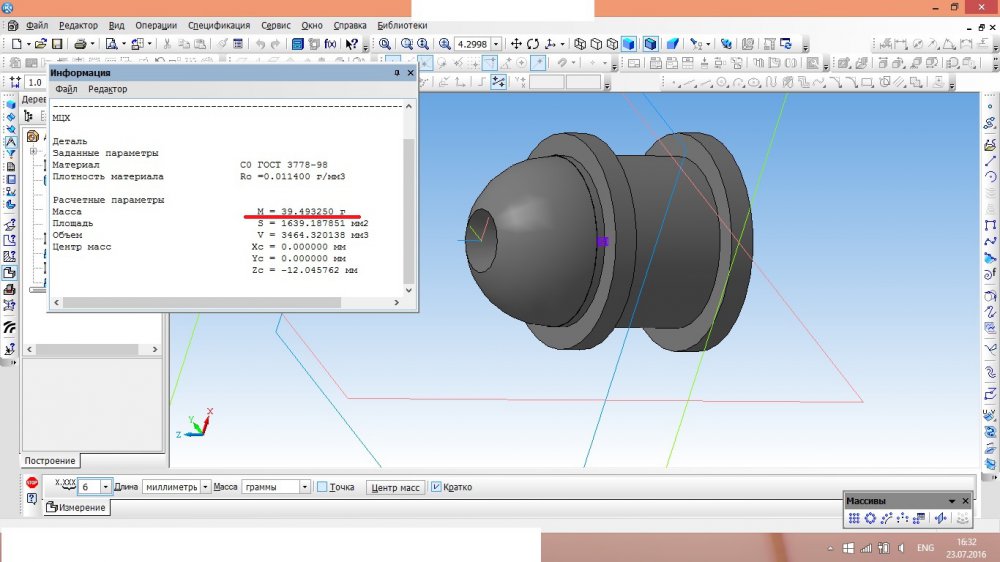Click the Windows Start button in taskbar

click(x=847, y=549)
